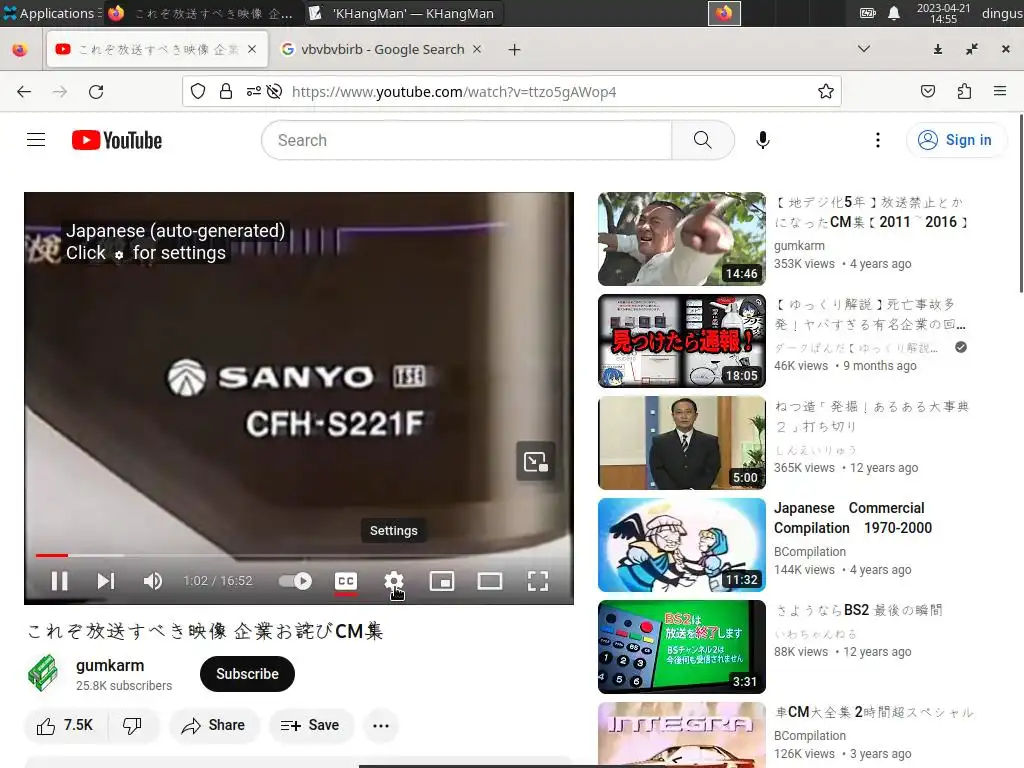Screen dimensions: 1024x768
Task: Open a new browser tab
Action: (515, 50)
